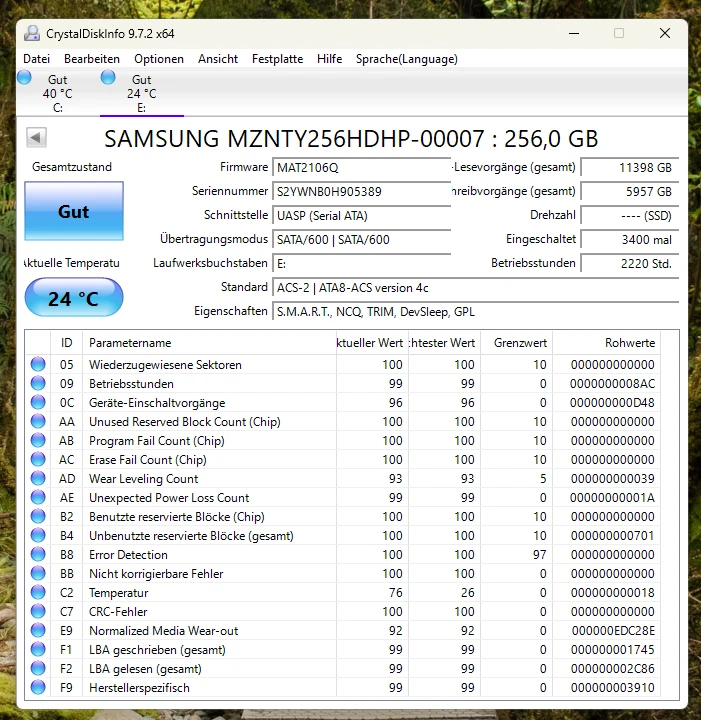Click status orb for Unbenutzte reservierte Blöcke
701x720 pixels.
tap(38, 535)
